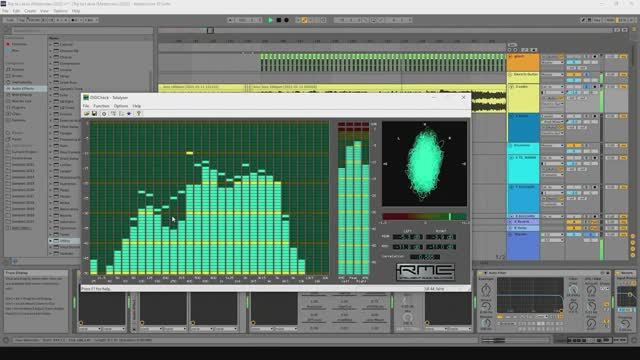This screenshot has height=360, width=640.
Task: Select Drums category in Ableton browser
Action: [x=17, y=76]
